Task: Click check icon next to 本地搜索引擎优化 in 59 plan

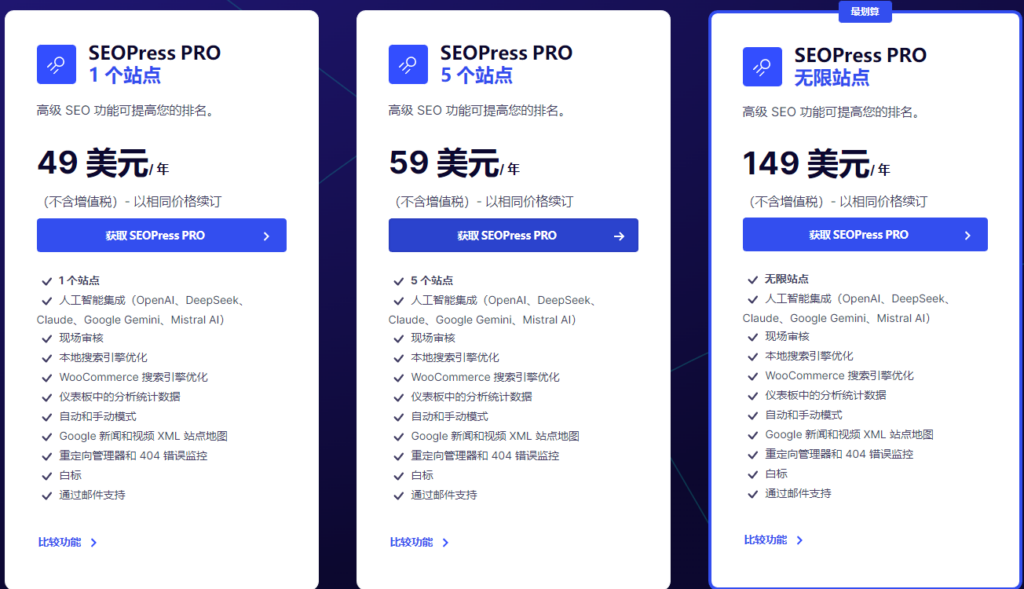Action: (x=398, y=358)
